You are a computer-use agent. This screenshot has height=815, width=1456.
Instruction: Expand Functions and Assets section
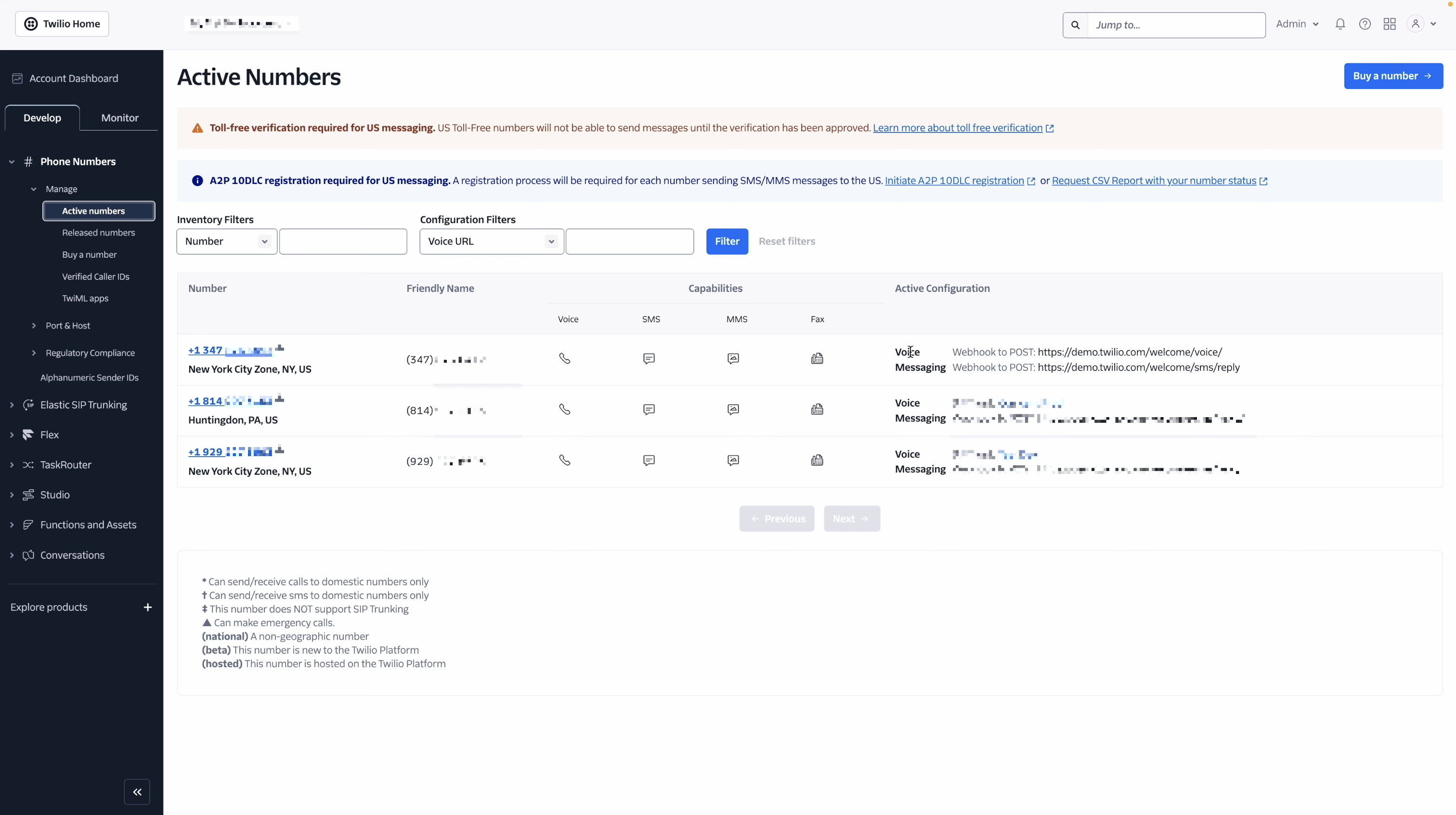(12, 525)
